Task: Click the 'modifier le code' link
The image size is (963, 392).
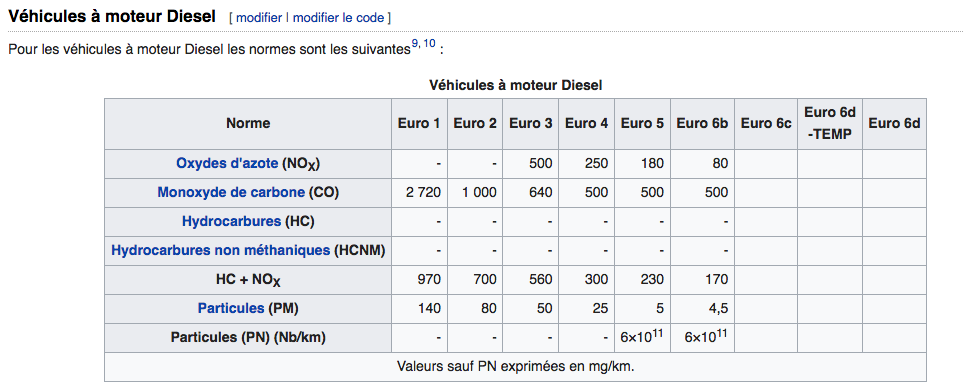Action: point(338,17)
